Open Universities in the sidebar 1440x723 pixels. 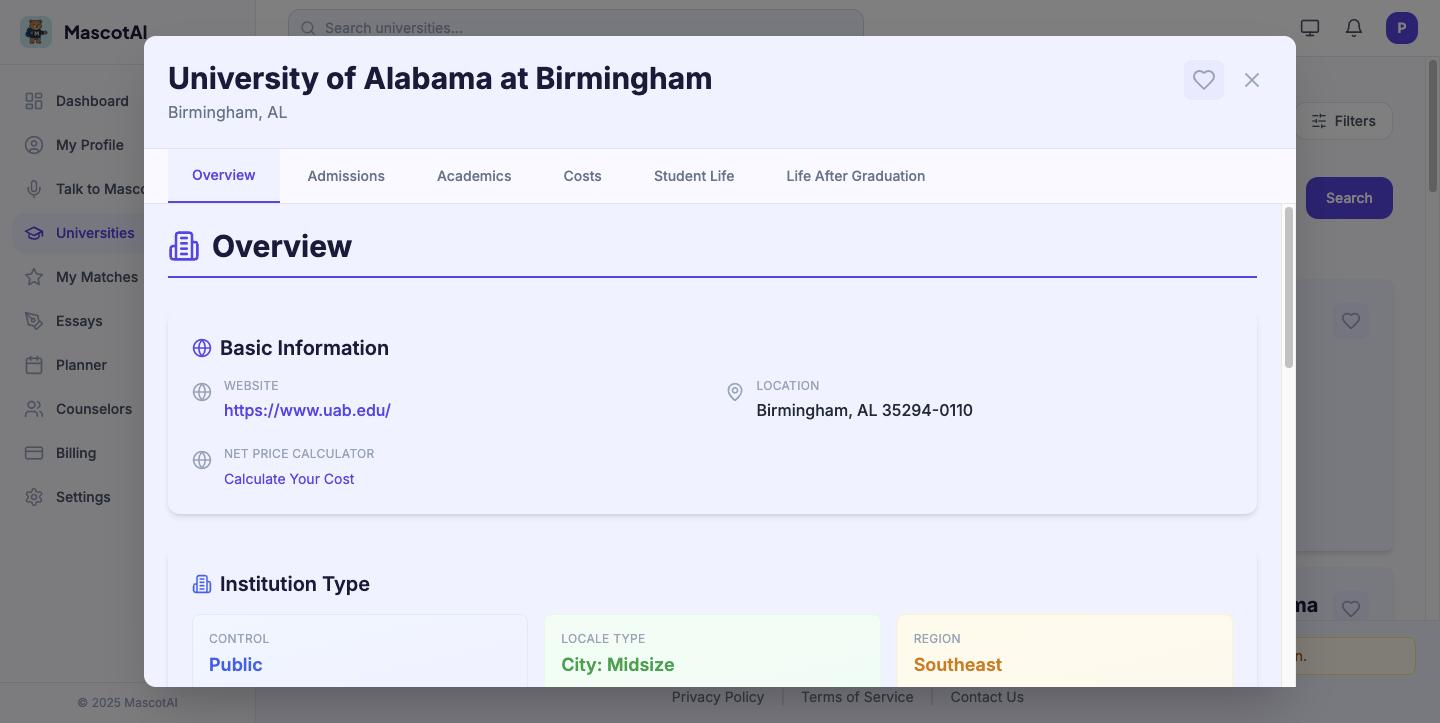click(x=95, y=233)
